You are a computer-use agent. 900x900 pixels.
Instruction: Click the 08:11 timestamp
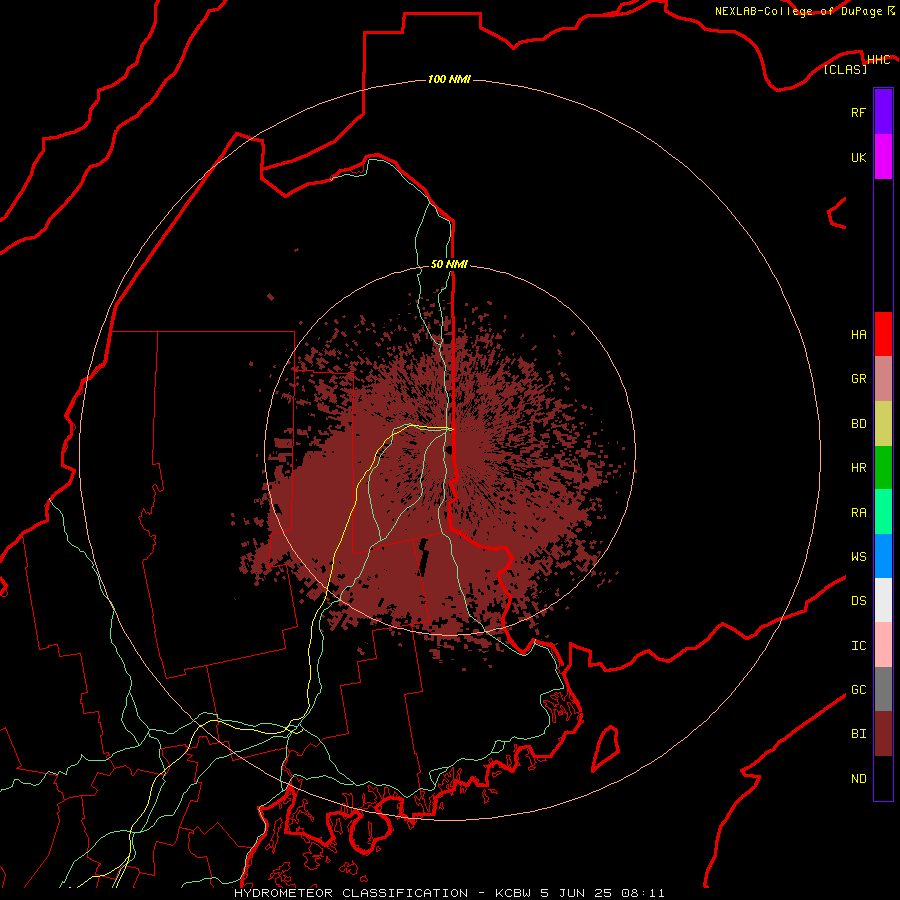point(643,893)
